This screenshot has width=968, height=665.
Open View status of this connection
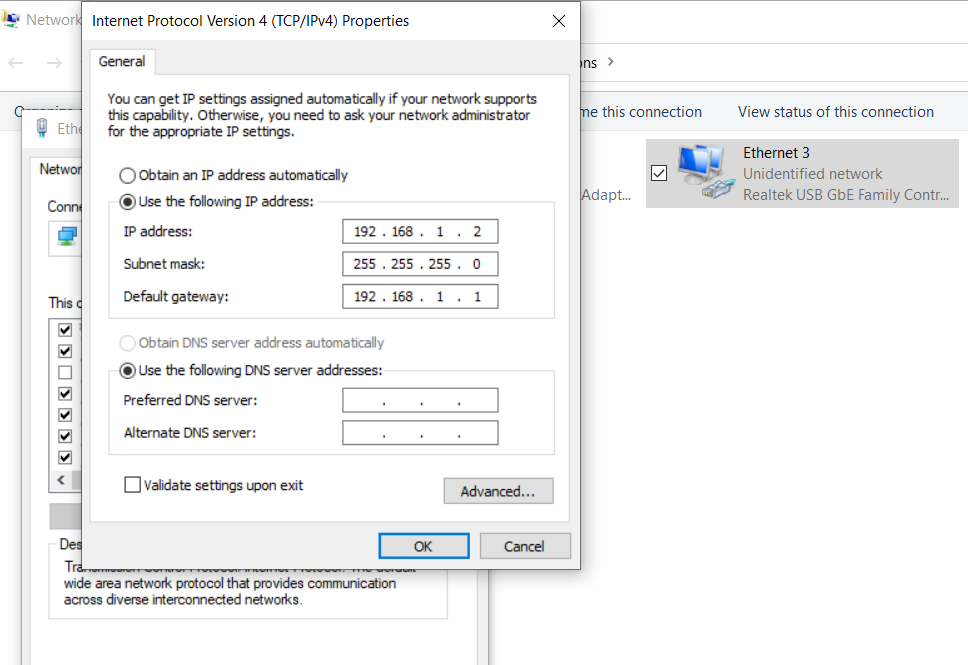pyautogui.click(x=835, y=112)
